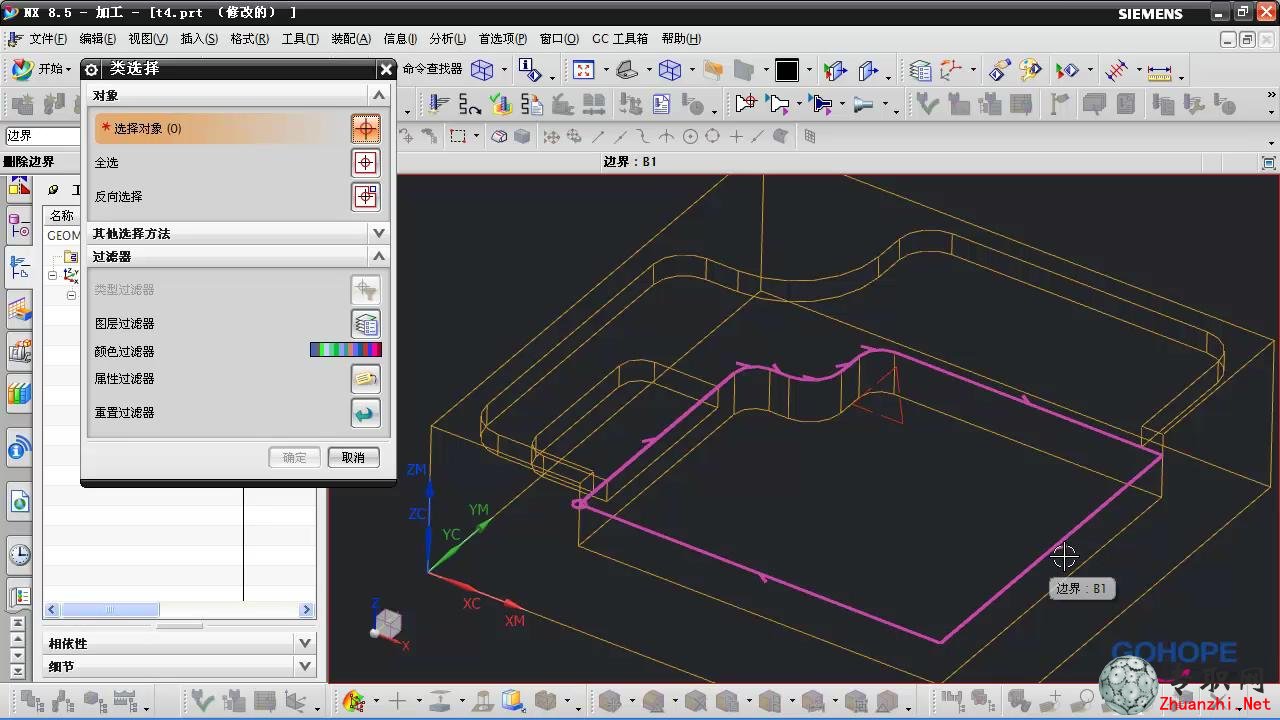Open the rectangle selection mode dropdown arrow
The width and height of the screenshot is (1280, 720).
(x=476, y=137)
